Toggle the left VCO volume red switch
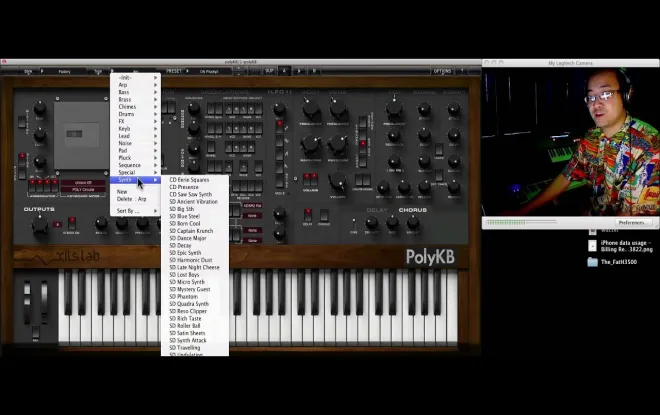Screen dimensions: 660x415 coord(306,179)
